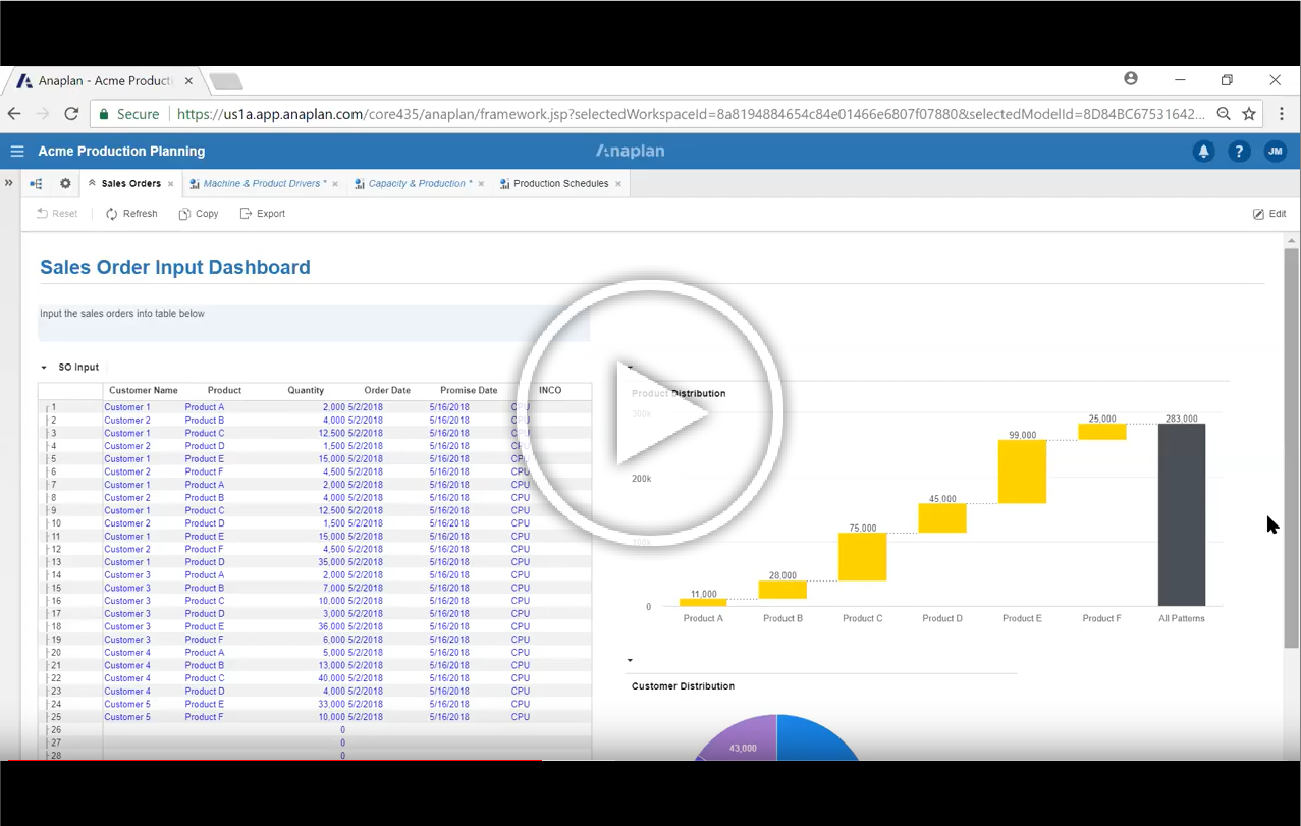This screenshot has width=1301, height=826.
Task: Open the model contents tree icon
Action: pyautogui.click(x=36, y=184)
